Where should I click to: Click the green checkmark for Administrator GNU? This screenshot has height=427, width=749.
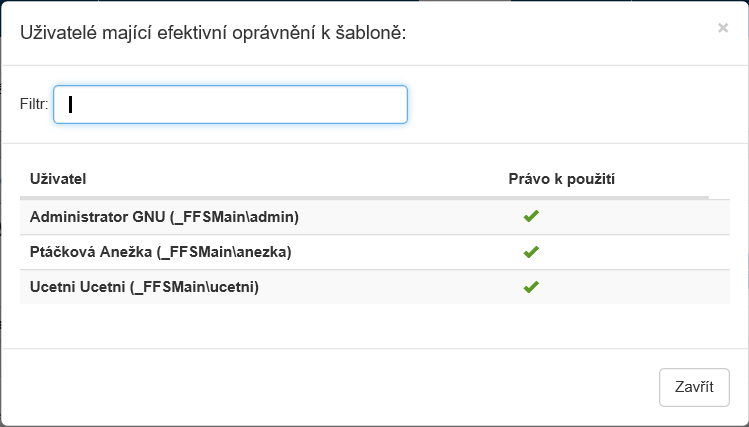point(531,217)
